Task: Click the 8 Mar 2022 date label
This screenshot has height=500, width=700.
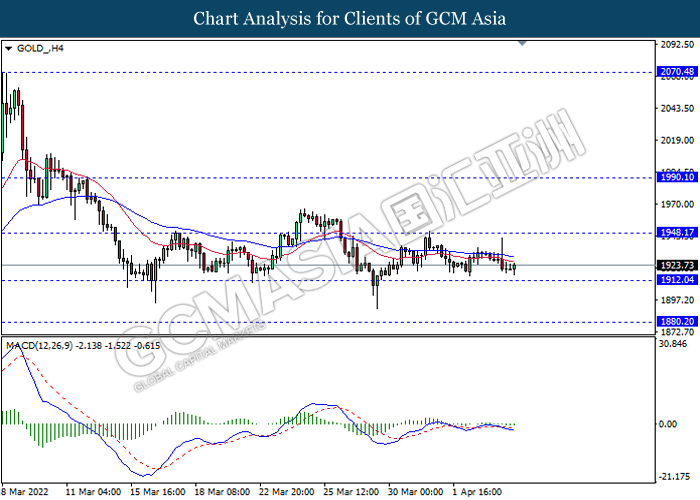Action: (25, 492)
